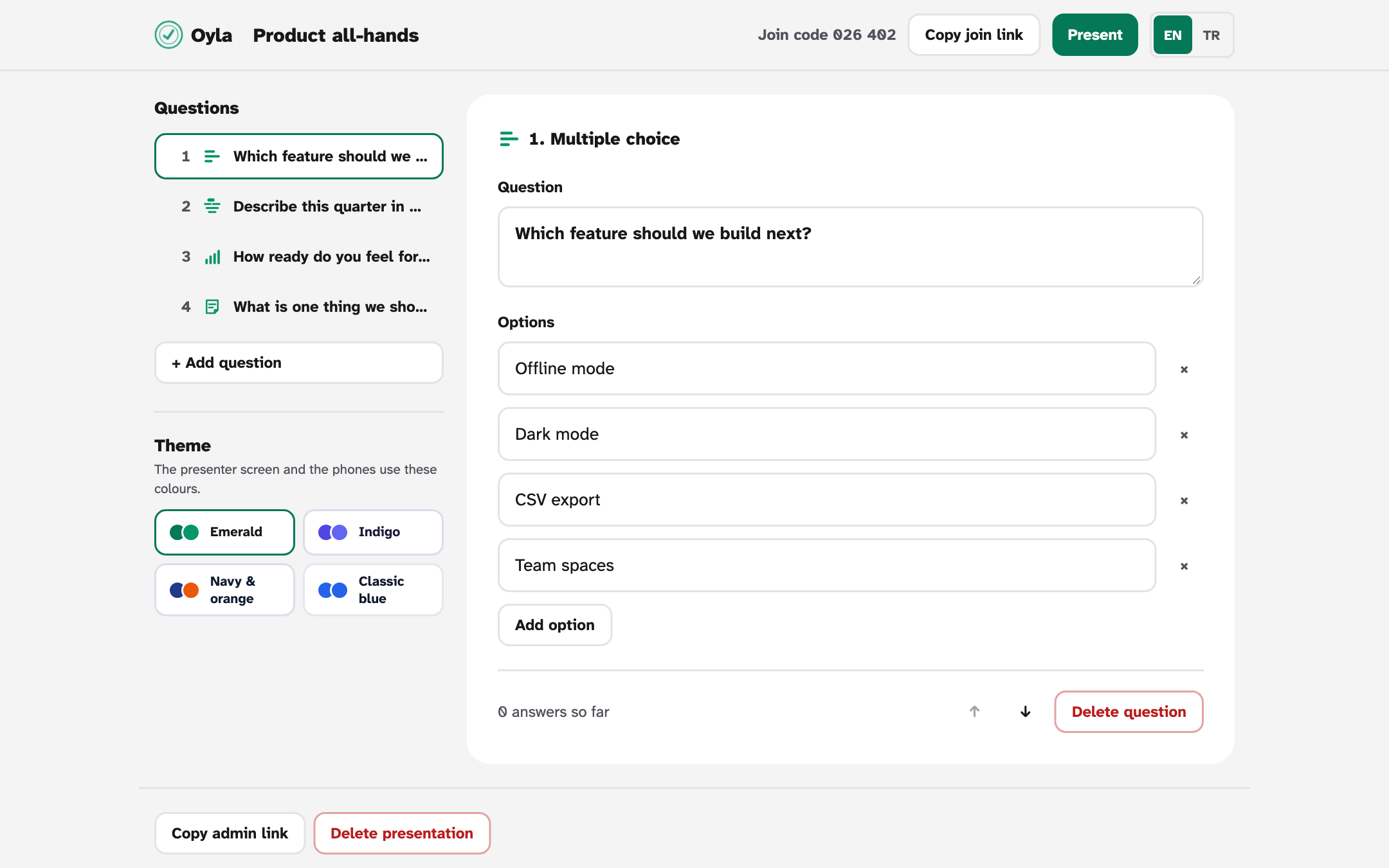
Task: Open question 2 Describe this quarter in
Action: [x=298, y=206]
